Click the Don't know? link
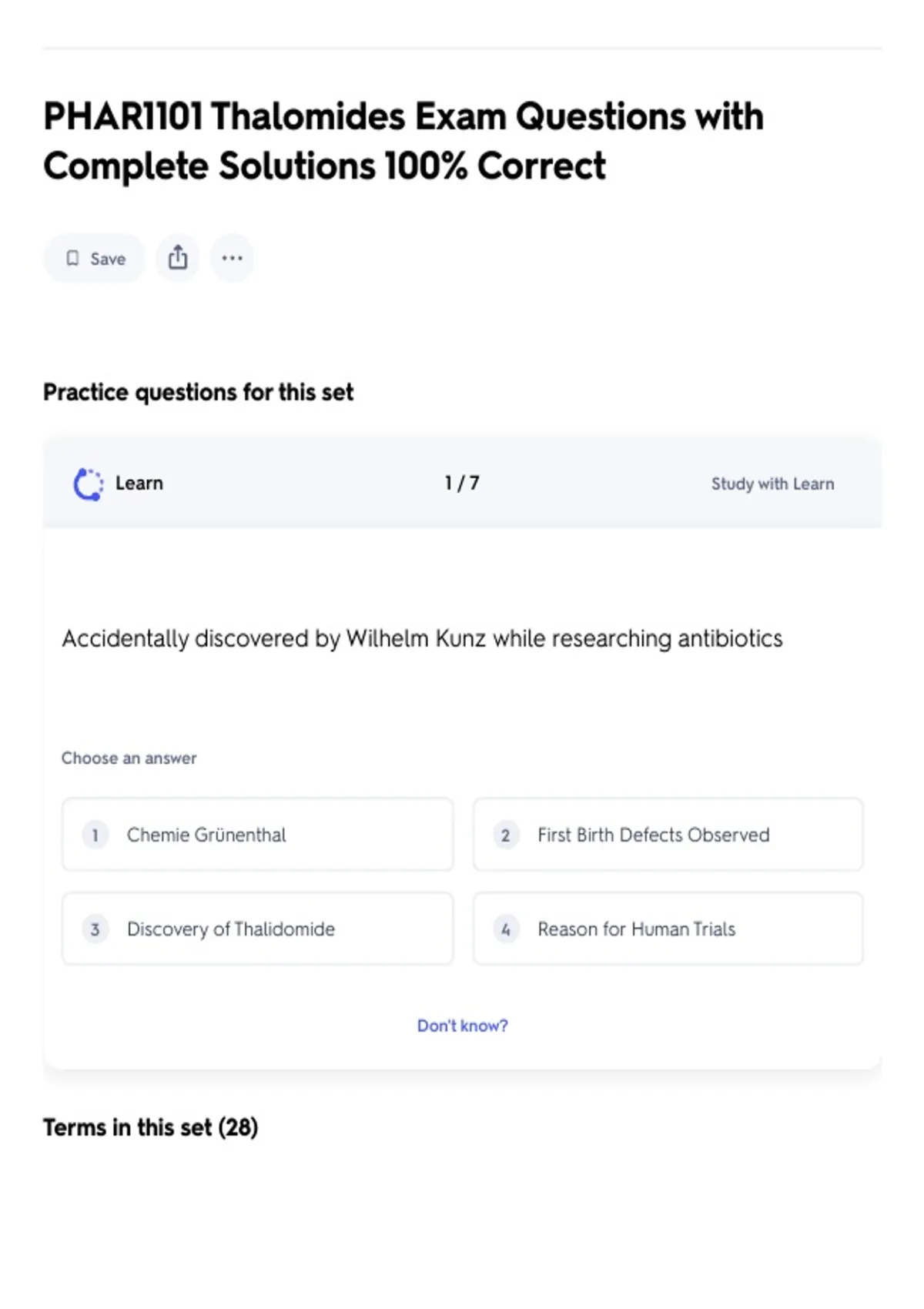 click(x=463, y=1026)
